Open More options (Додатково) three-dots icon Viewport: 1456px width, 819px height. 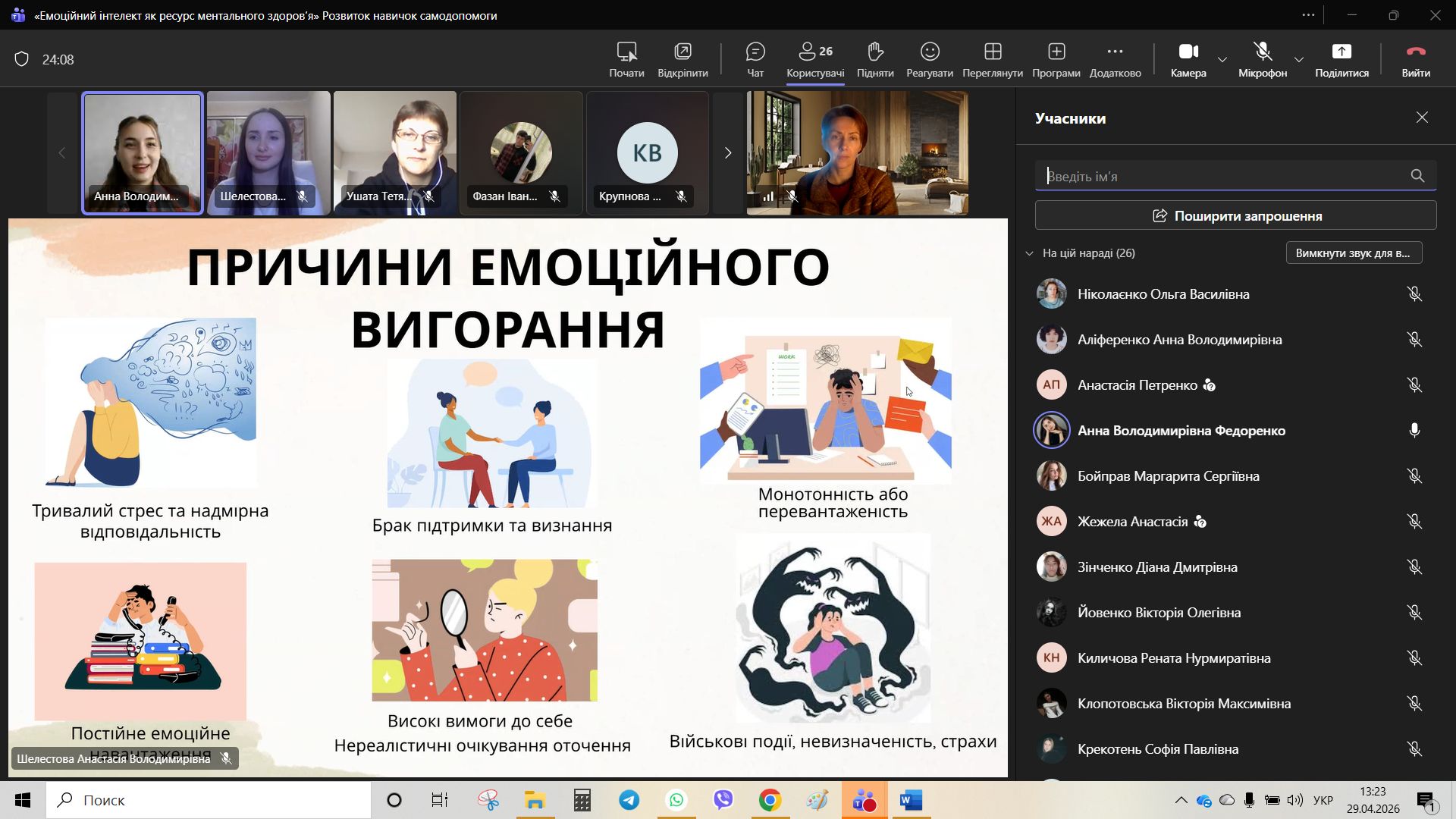coord(1115,52)
